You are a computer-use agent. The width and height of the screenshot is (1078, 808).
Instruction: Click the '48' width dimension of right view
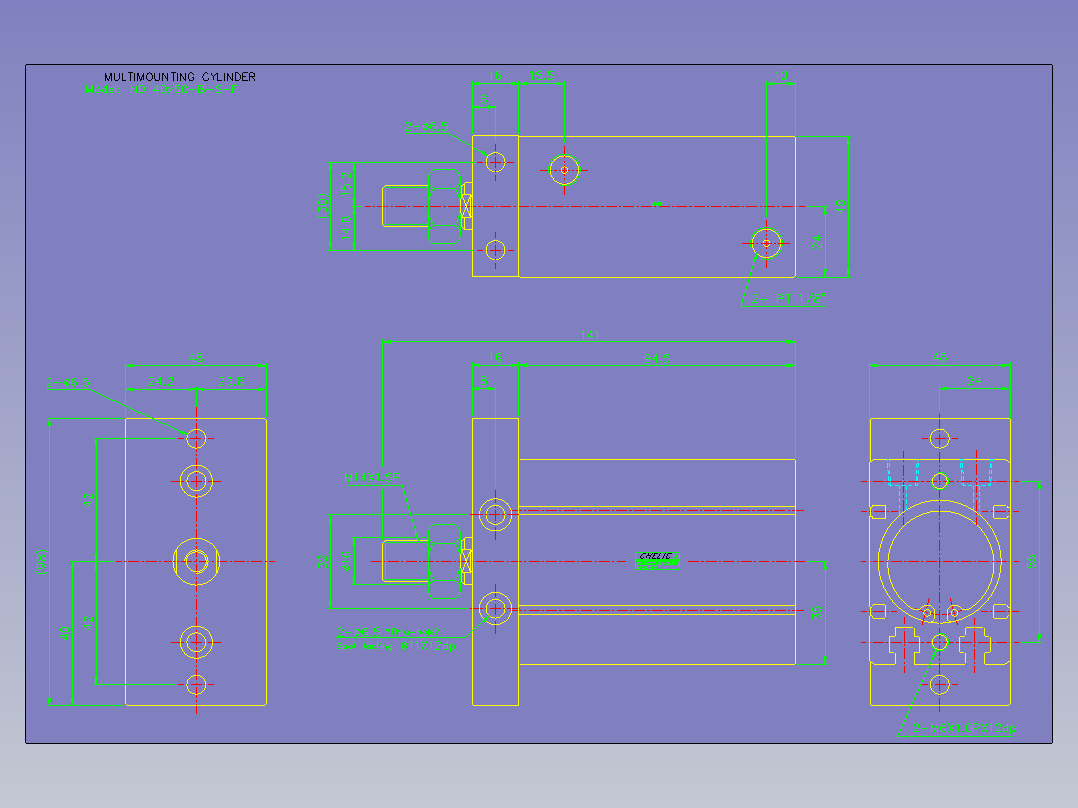point(940,358)
